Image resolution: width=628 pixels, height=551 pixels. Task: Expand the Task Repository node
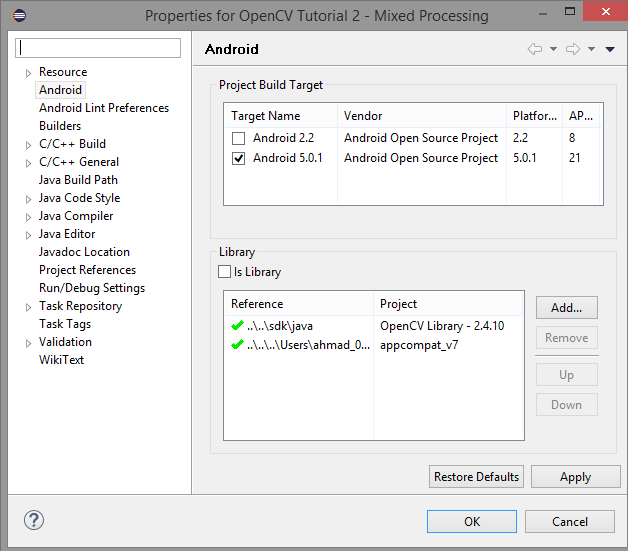pos(28,307)
